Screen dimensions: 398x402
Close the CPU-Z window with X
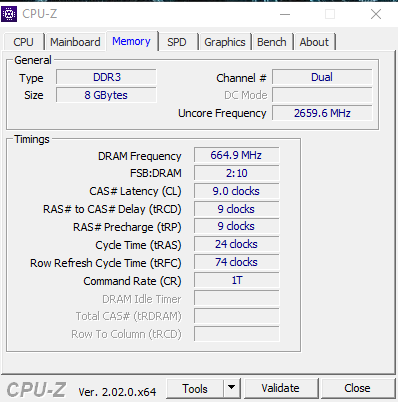click(376, 14)
